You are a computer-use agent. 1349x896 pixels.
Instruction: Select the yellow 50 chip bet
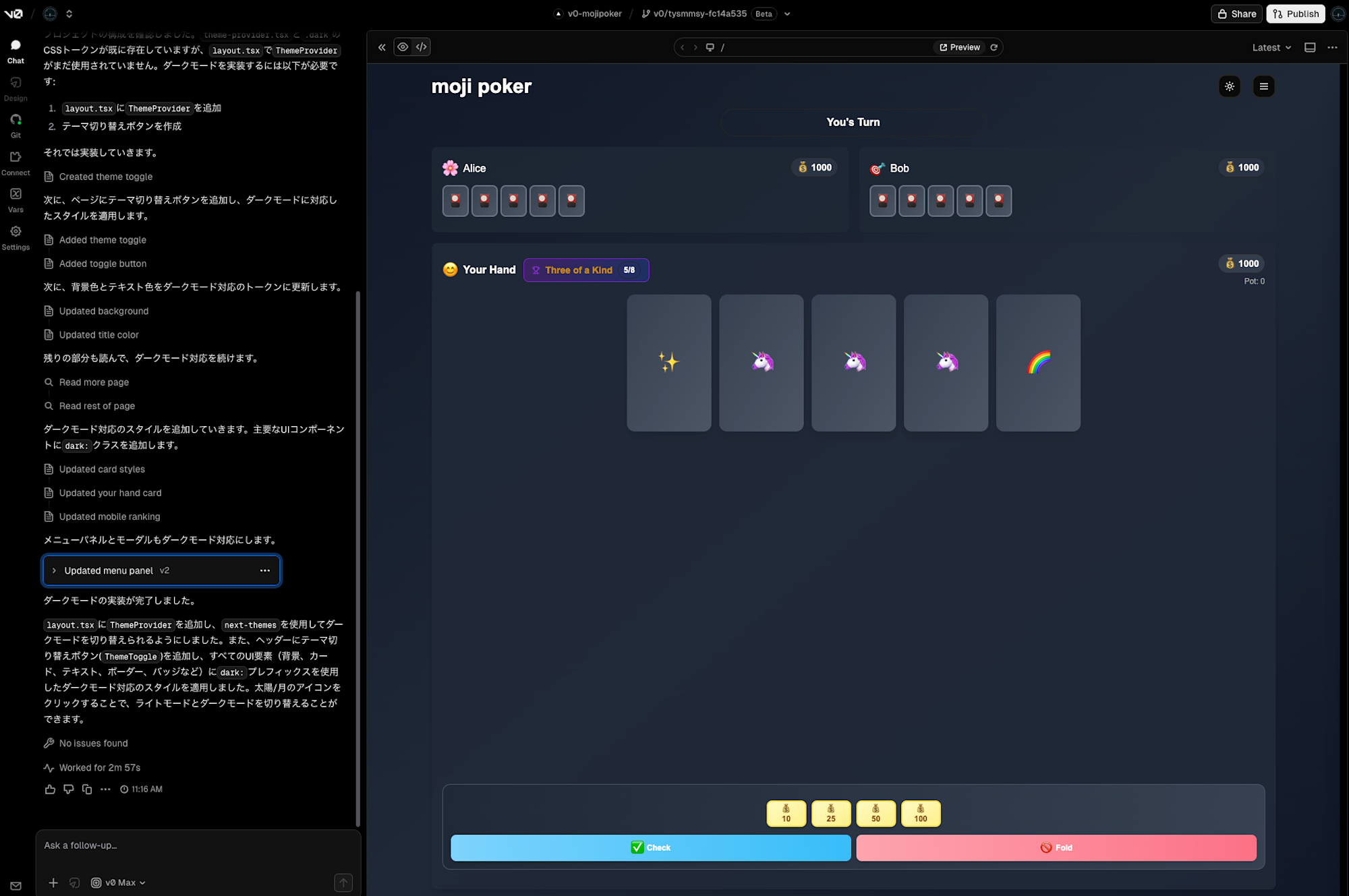(876, 814)
